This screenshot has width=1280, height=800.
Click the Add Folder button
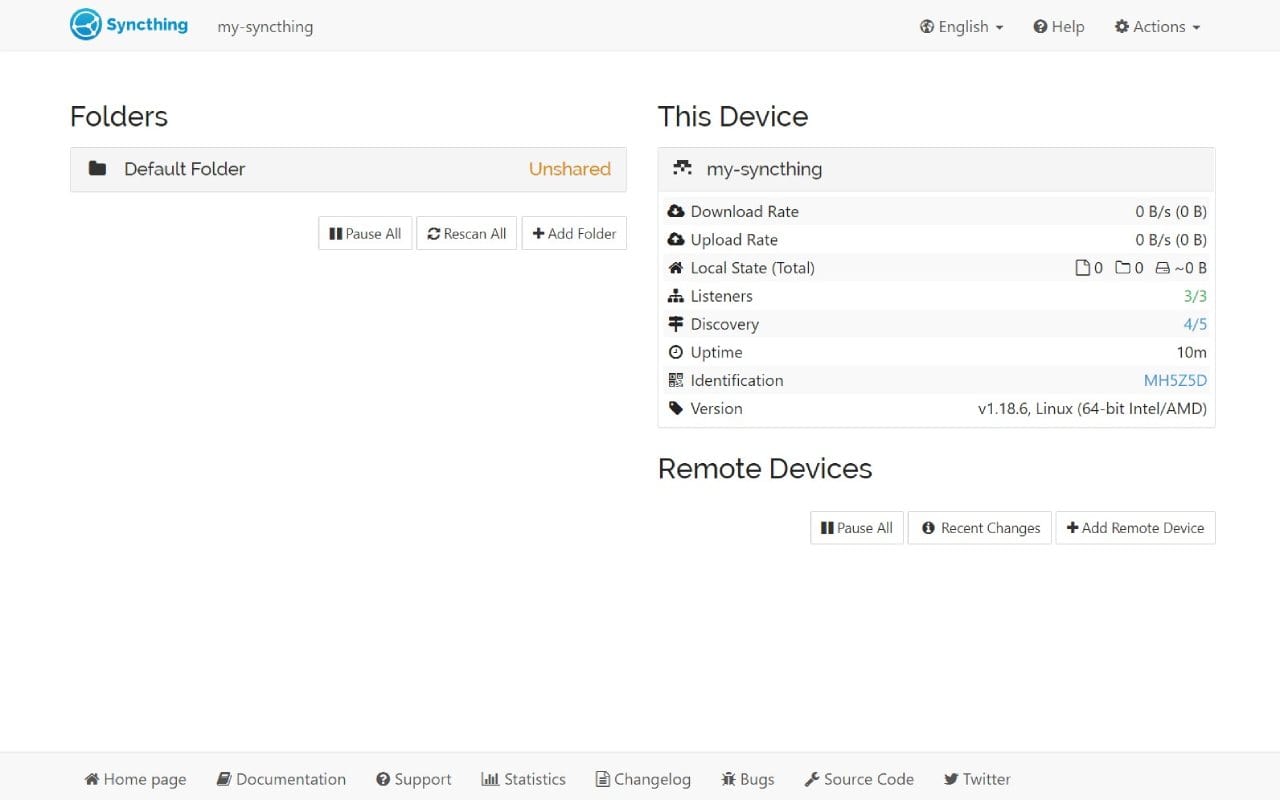click(574, 233)
